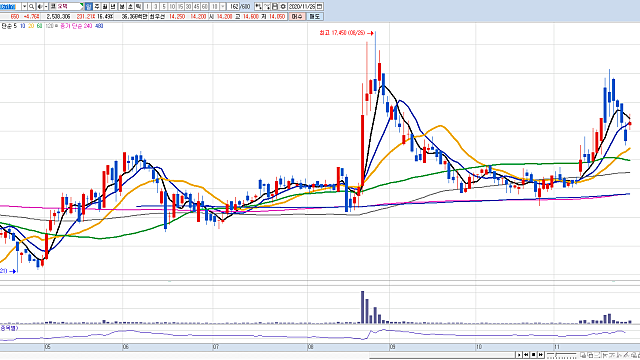Image resolution: width=640 pixels, height=360 pixels.
Task: Choose the 30-minute interval button
Action: pos(188,7)
